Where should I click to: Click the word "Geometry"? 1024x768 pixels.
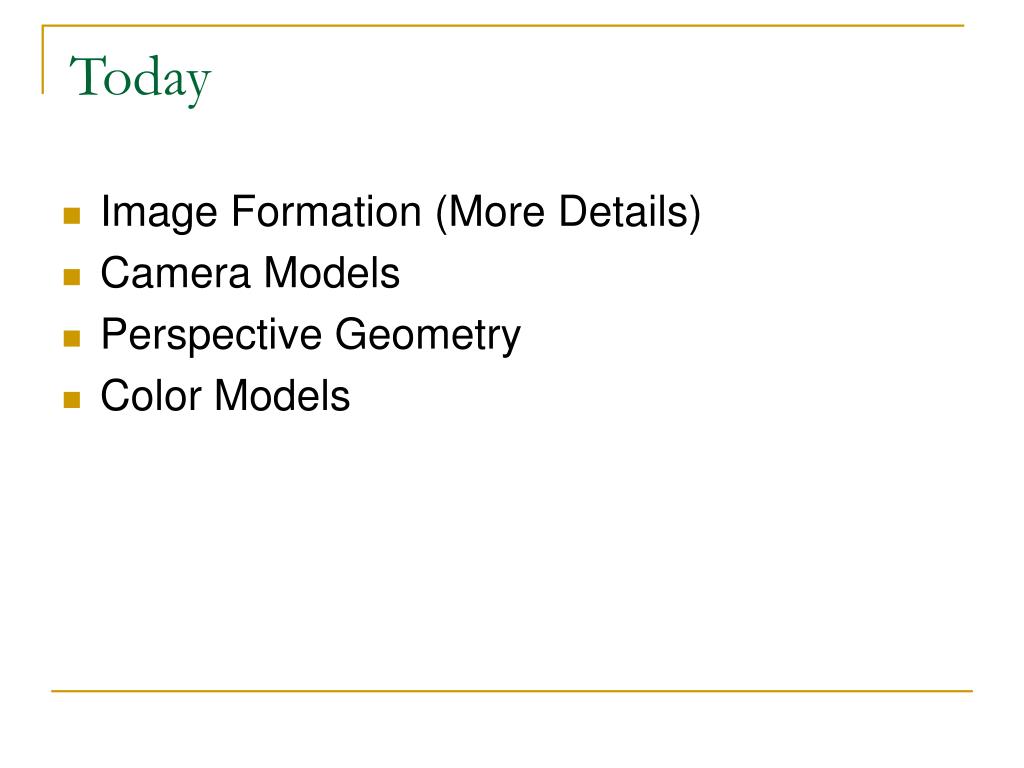click(428, 337)
